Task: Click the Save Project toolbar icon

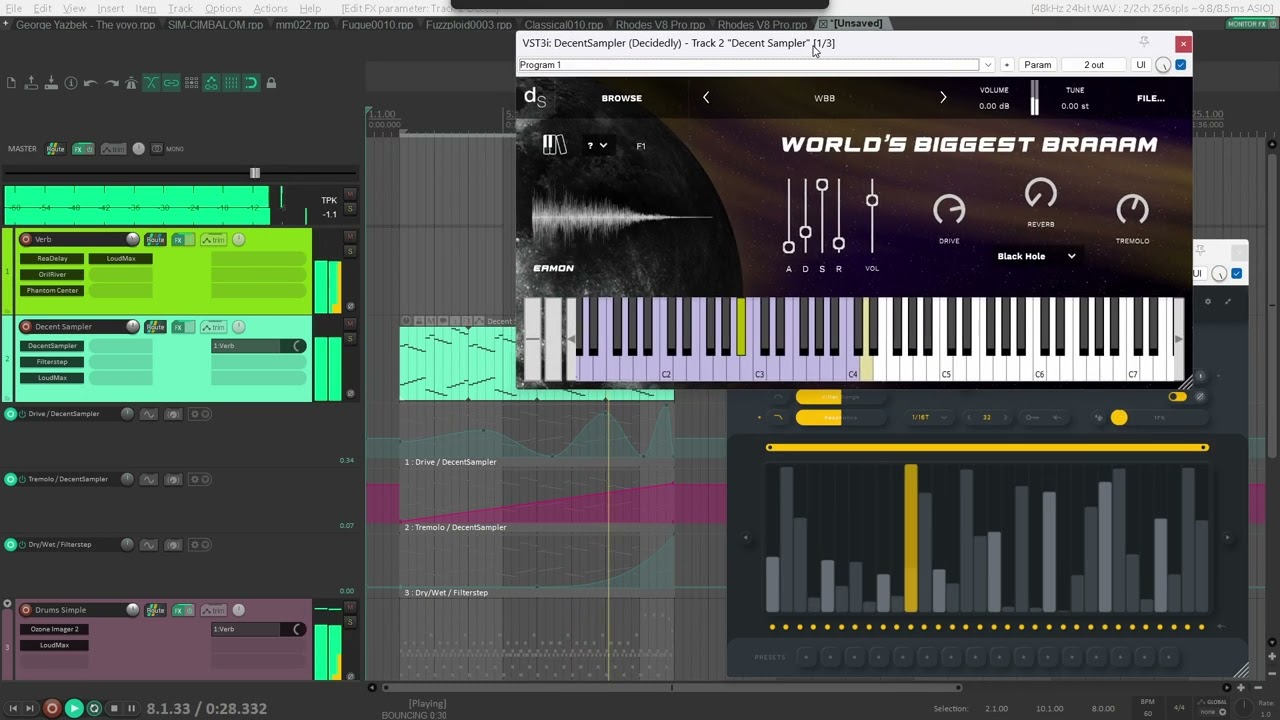Action: pyautogui.click(x=51, y=83)
